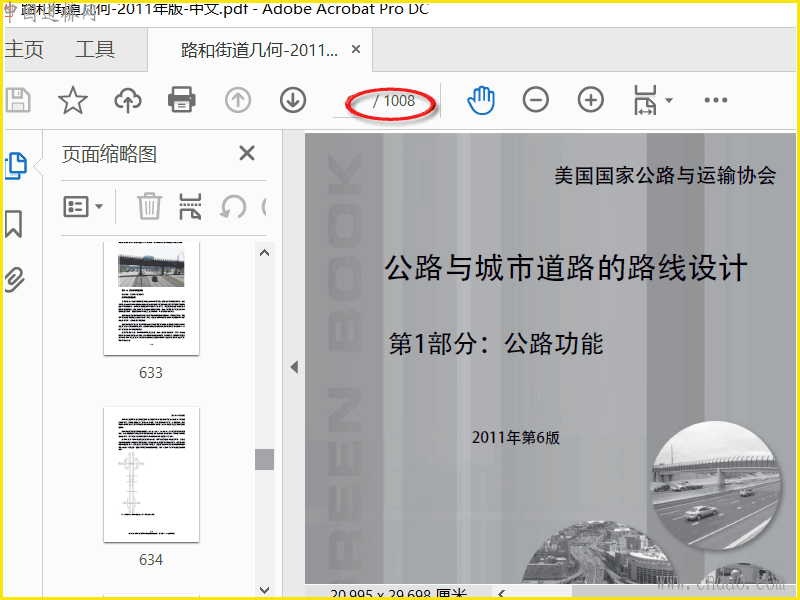Image resolution: width=800 pixels, height=600 pixels.
Task: Select the Hand pan tool
Action: 481,100
